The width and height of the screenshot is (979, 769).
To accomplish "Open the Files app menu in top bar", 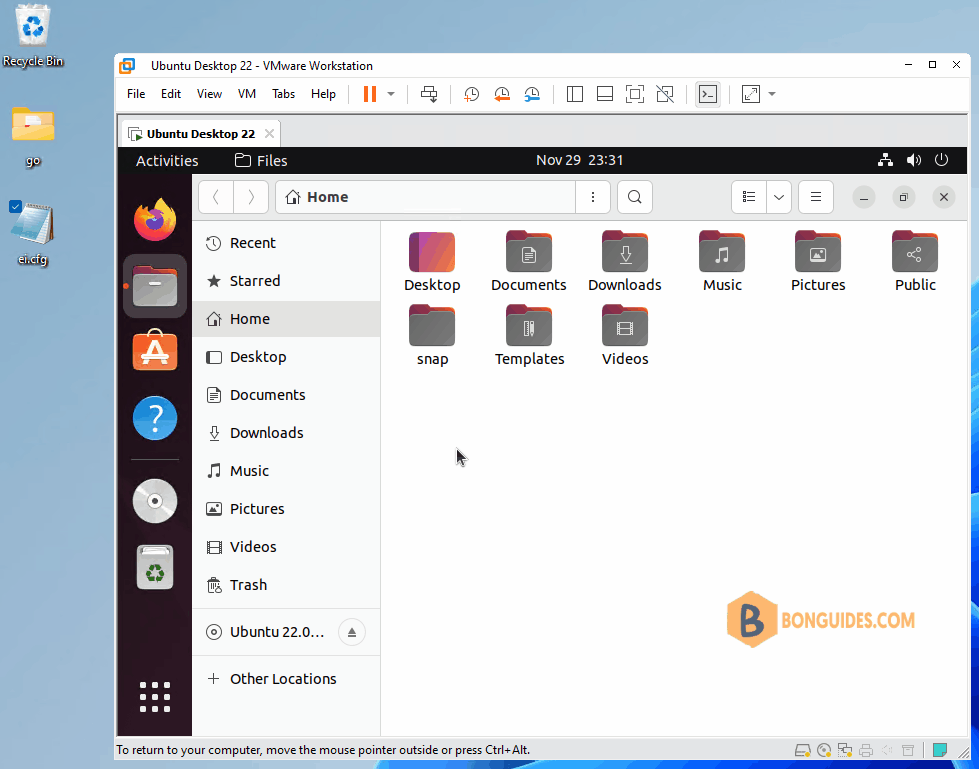I will [x=261, y=160].
